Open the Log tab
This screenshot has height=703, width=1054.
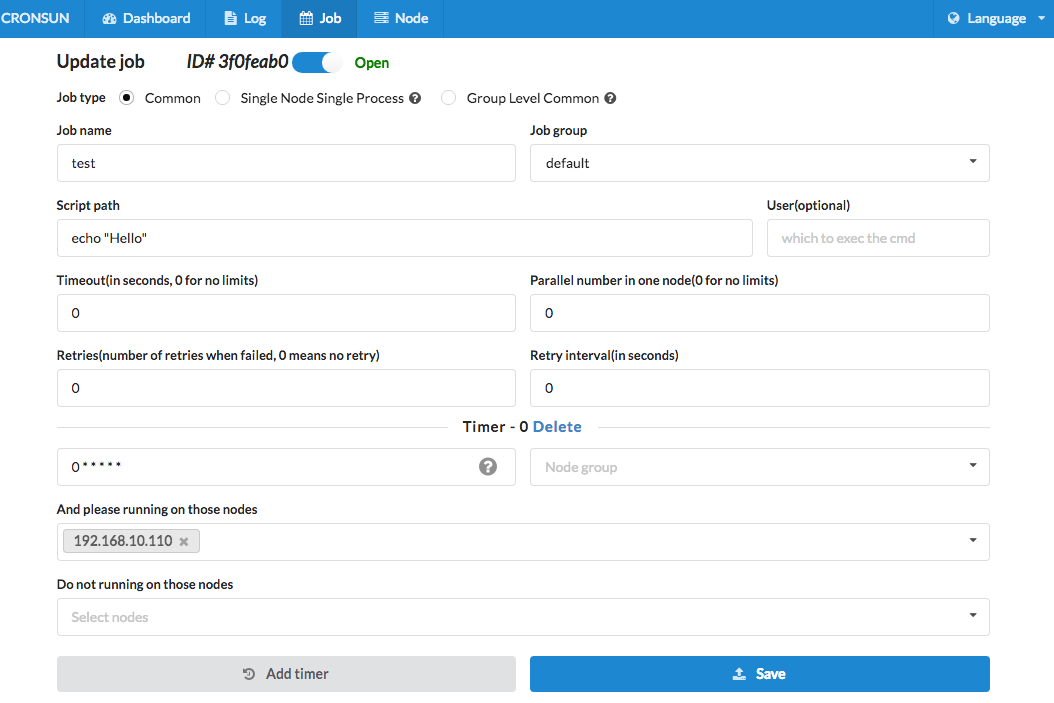click(245, 18)
